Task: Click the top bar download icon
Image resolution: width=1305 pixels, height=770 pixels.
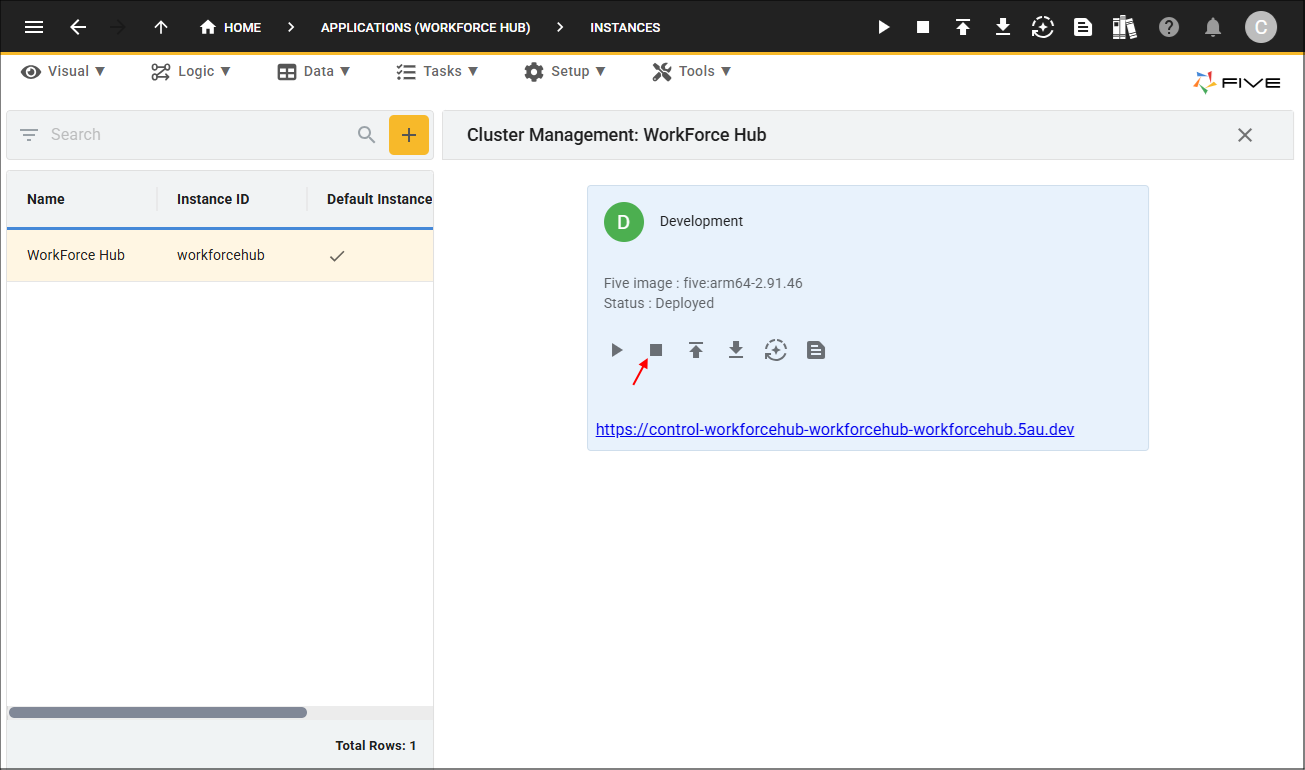Action: pyautogui.click(x=1003, y=28)
